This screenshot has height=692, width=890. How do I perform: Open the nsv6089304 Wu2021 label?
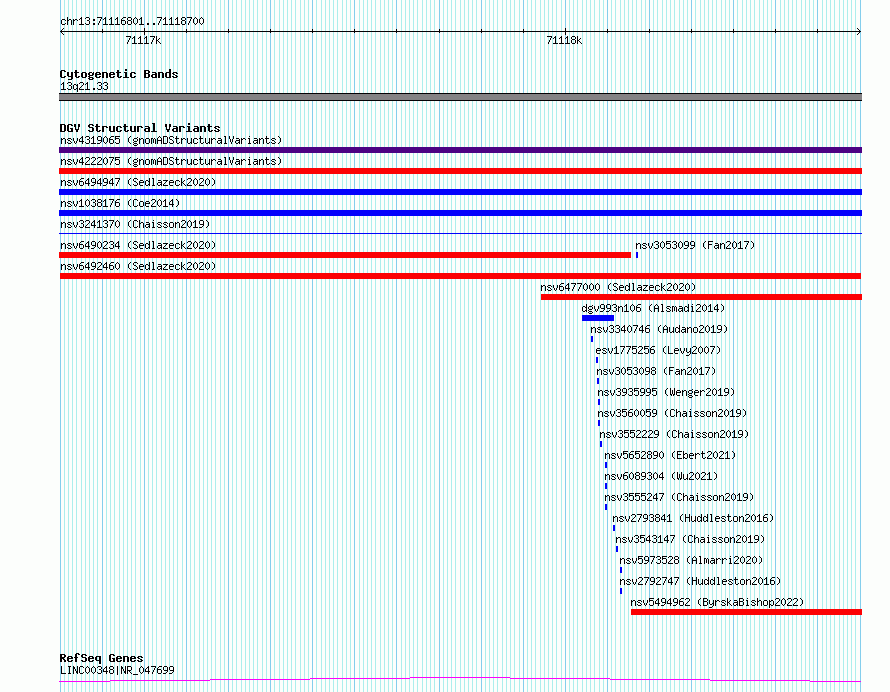tap(661, 476)
